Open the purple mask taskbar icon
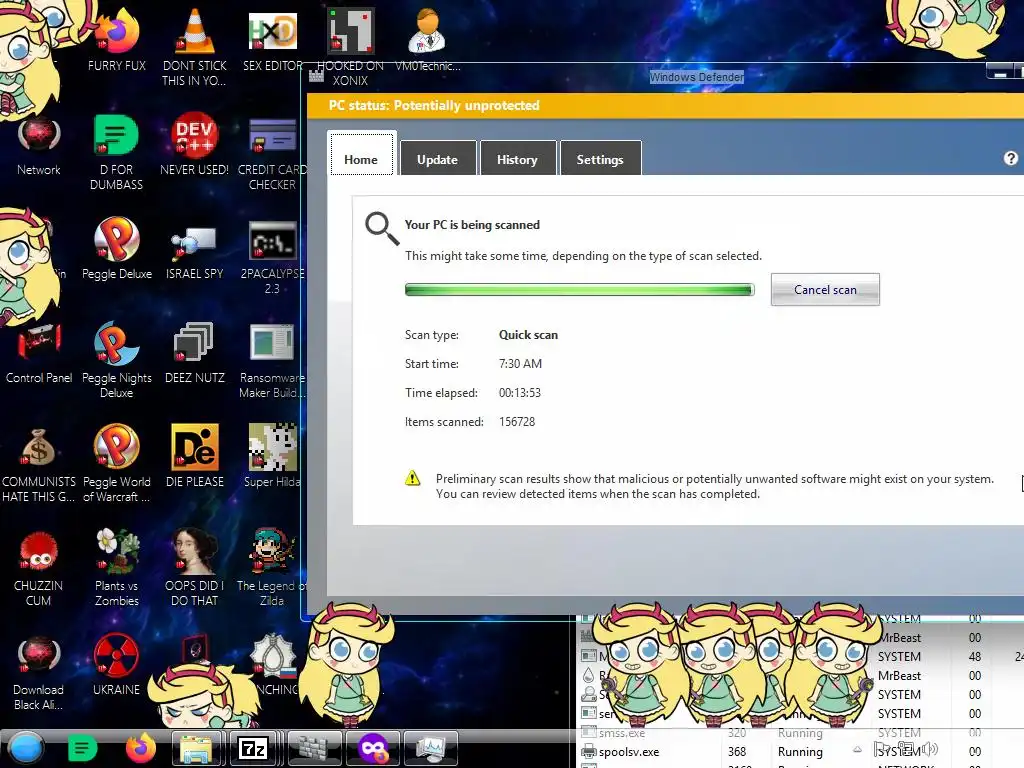Screen dimensions: 1024x768 [x=373, y=748]
